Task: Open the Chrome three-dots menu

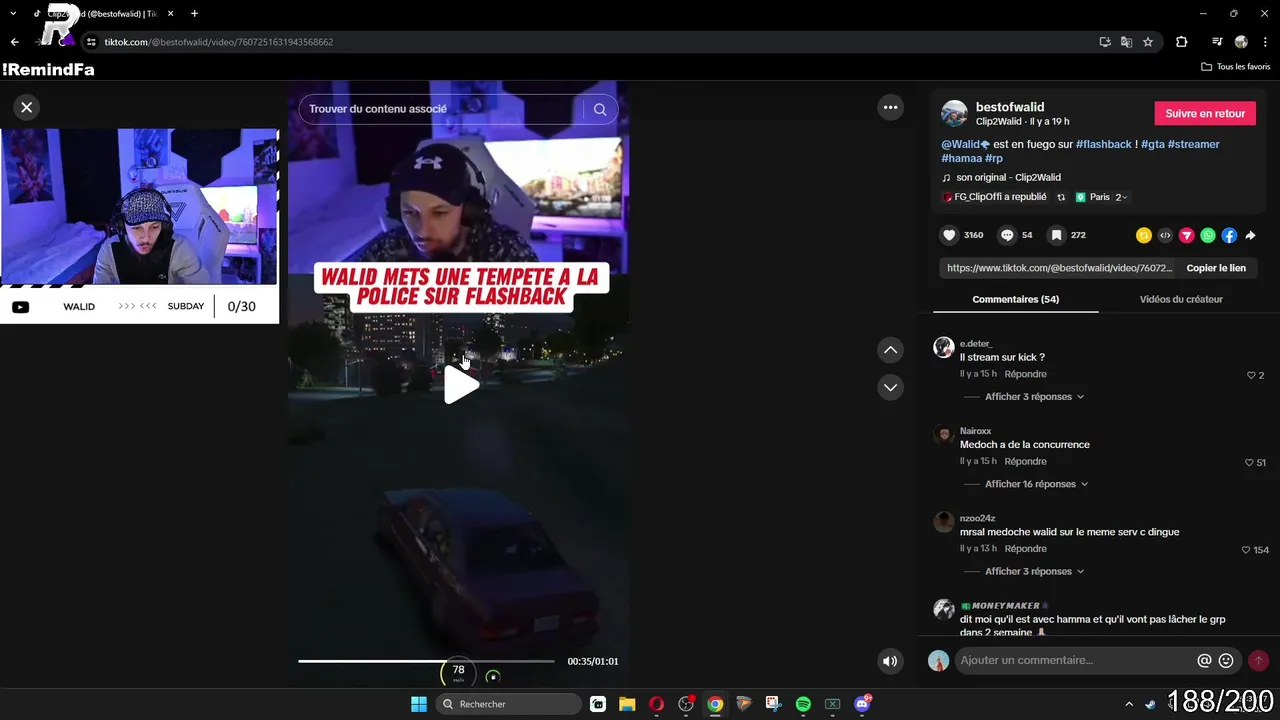Action: (1265, 42)
